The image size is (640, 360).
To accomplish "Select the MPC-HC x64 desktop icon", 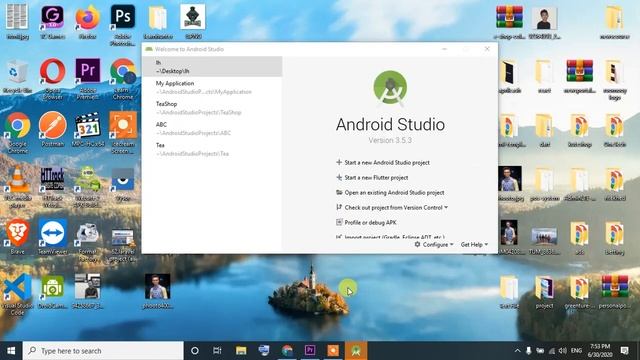I will 87,130.
